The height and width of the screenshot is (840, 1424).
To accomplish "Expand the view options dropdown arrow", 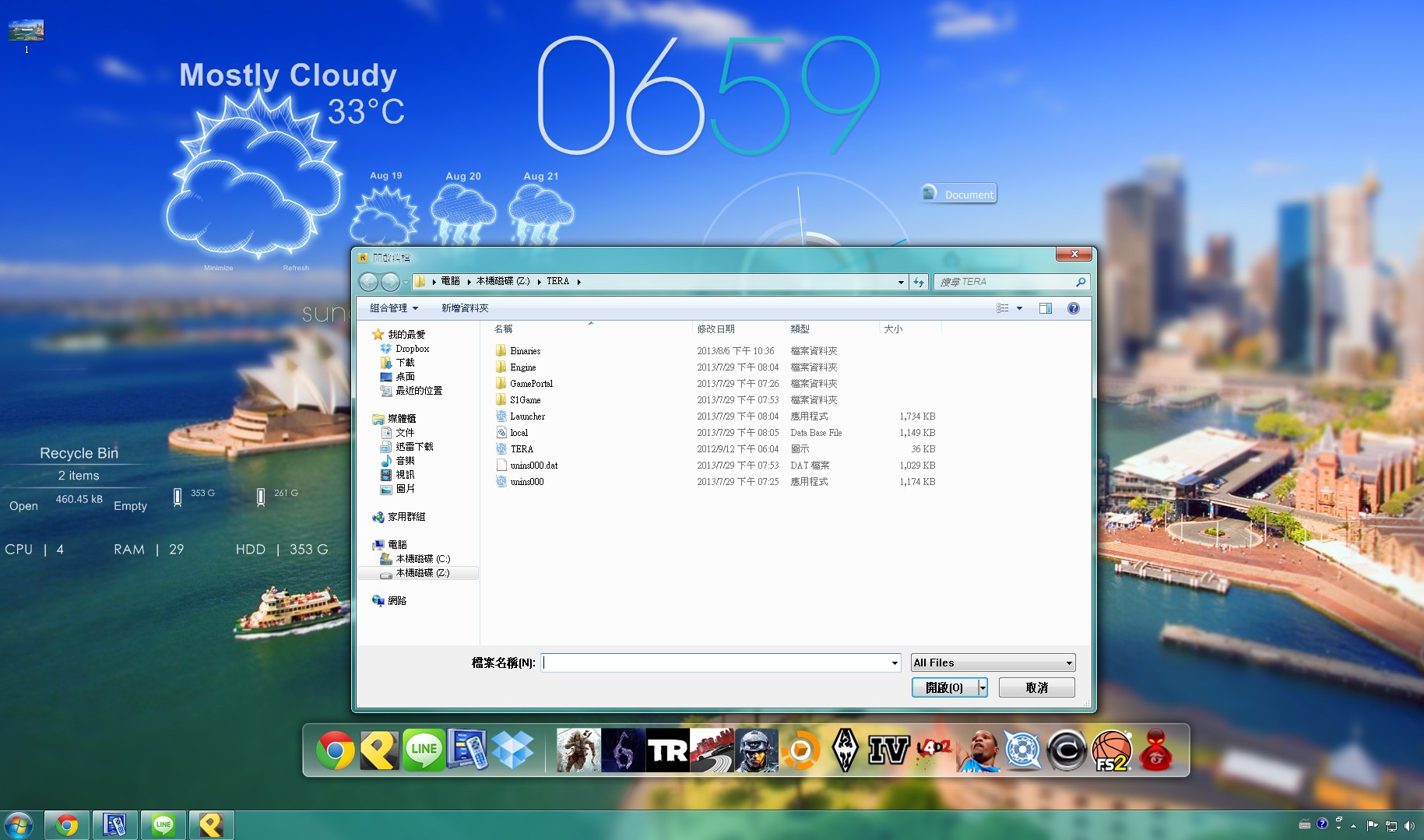I will [x=1019, y=308].
